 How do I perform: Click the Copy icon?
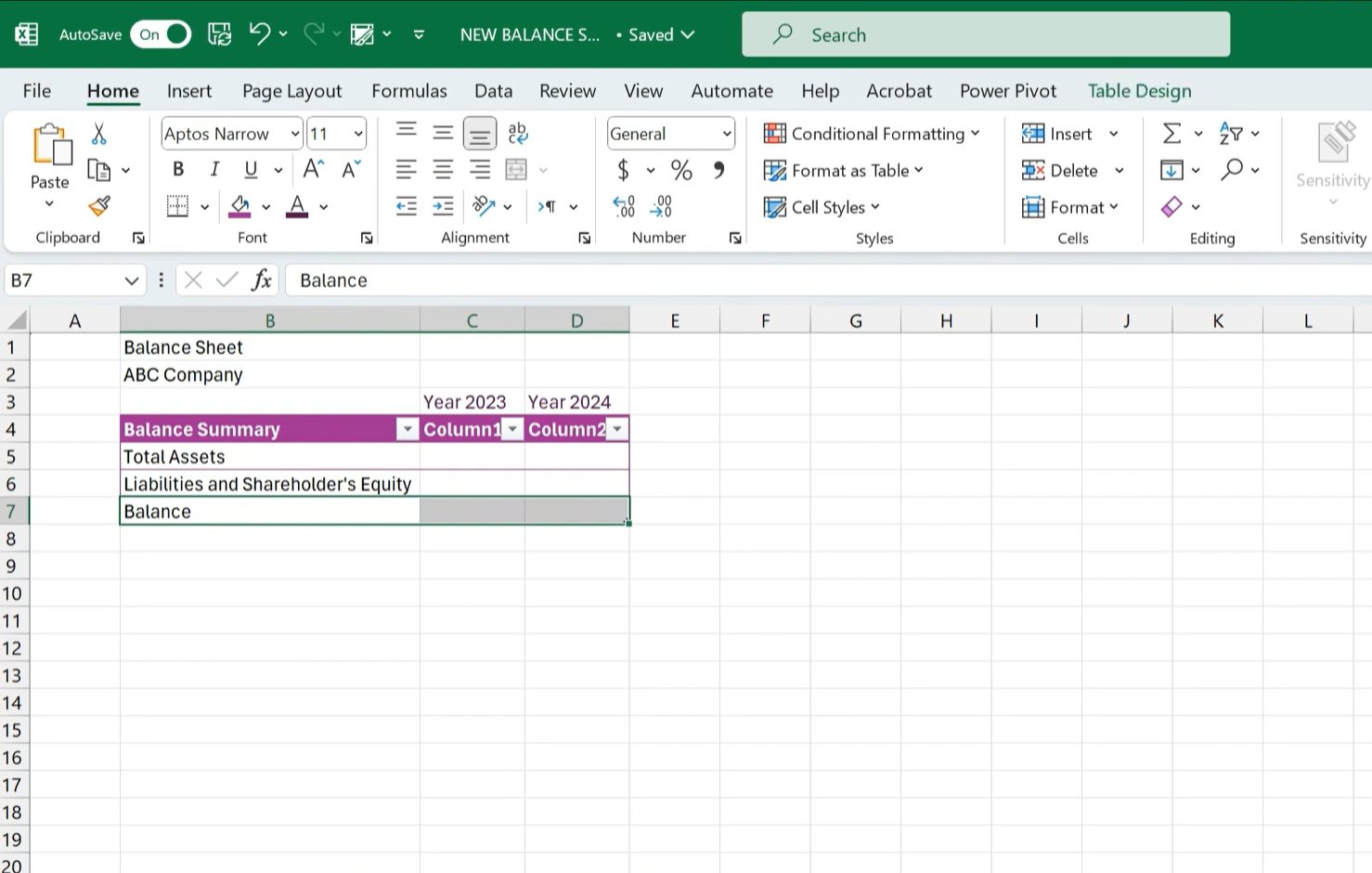(99, 170)
